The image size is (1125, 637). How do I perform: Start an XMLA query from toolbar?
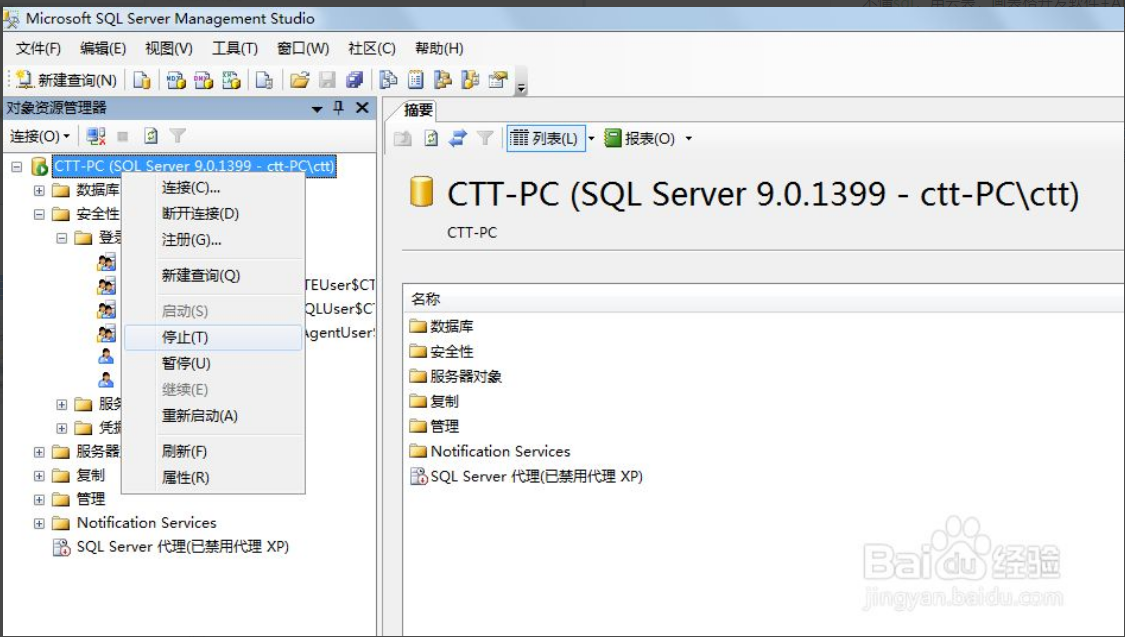coord(231,80)
